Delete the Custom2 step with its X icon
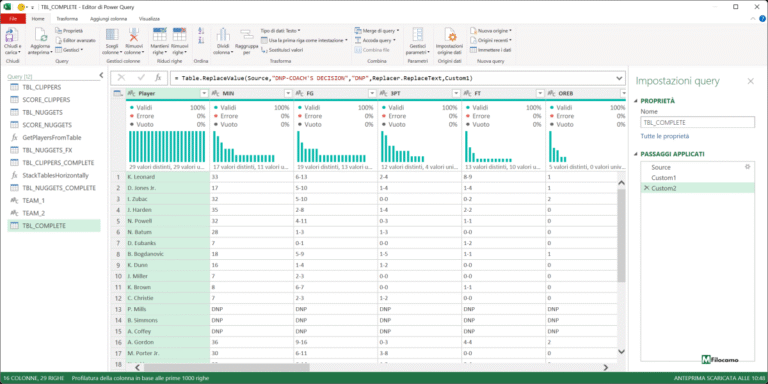 click(x=646, y=189)
